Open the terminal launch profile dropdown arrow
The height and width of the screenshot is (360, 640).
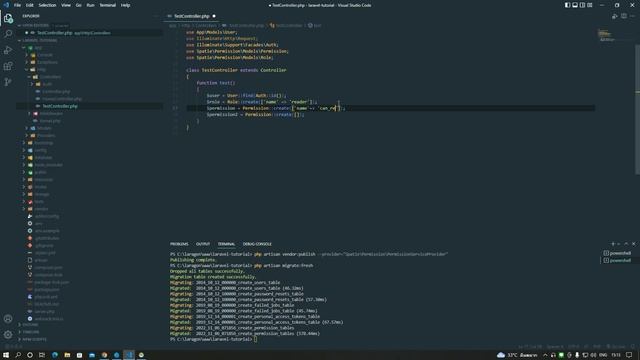coord(618,244)
